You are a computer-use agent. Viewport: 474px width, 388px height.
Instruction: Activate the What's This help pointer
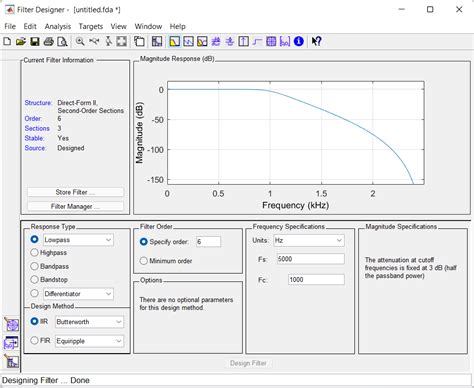point(316,42)
